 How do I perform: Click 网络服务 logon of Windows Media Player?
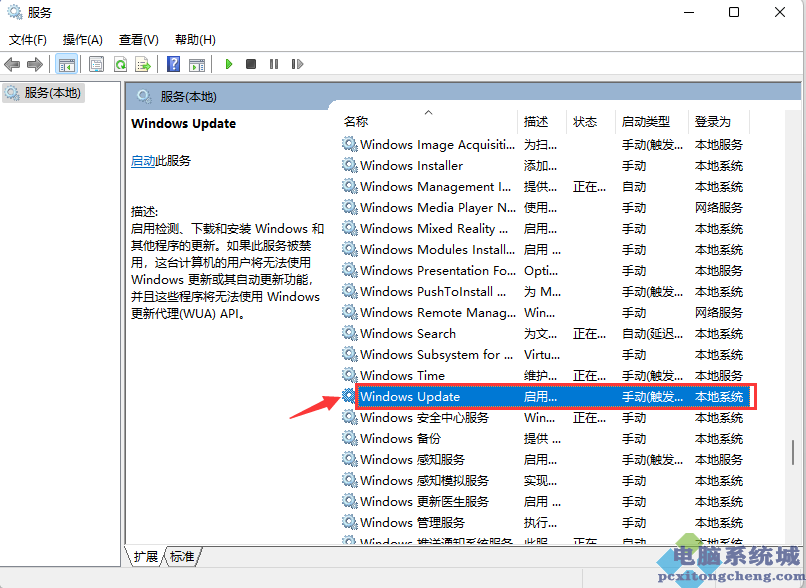coord(719,208)
